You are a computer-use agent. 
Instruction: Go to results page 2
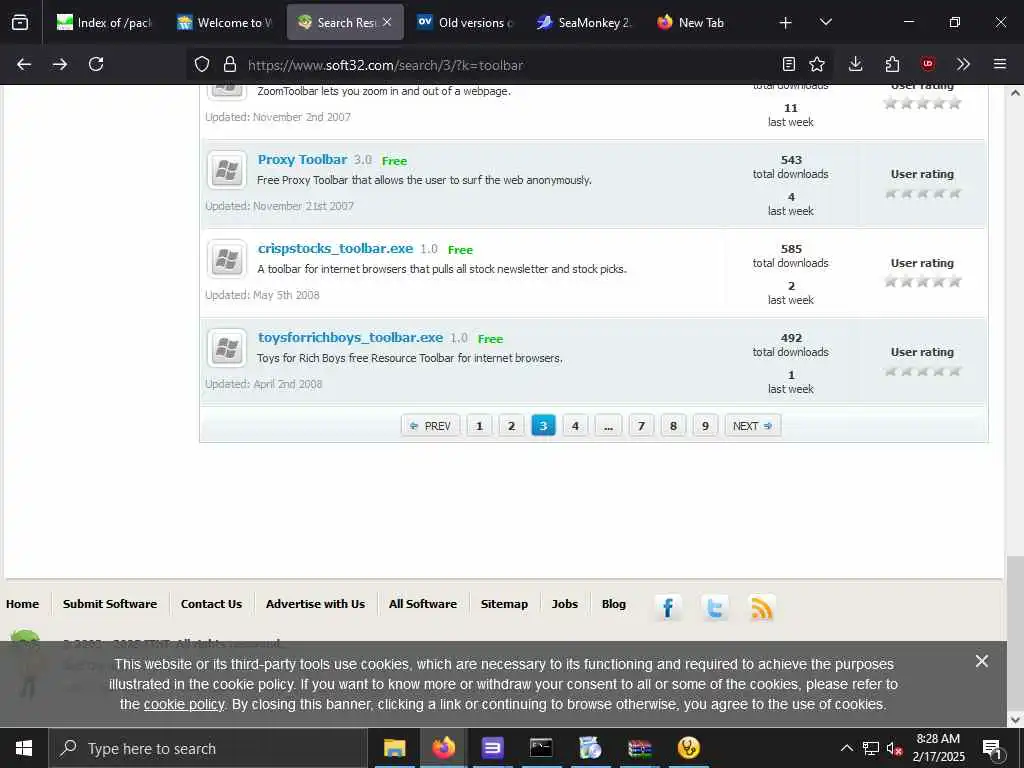[511, 426]
